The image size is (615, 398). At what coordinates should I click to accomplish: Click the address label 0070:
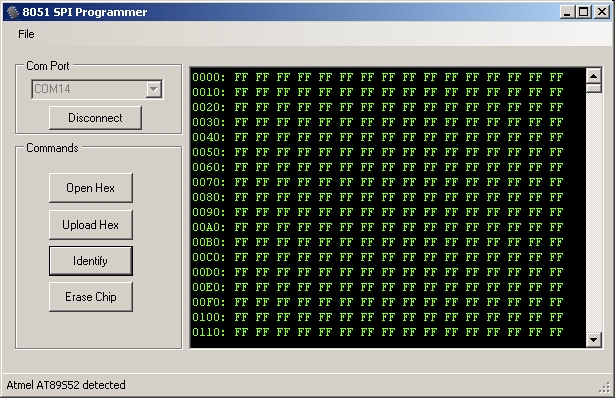[209, 182]
